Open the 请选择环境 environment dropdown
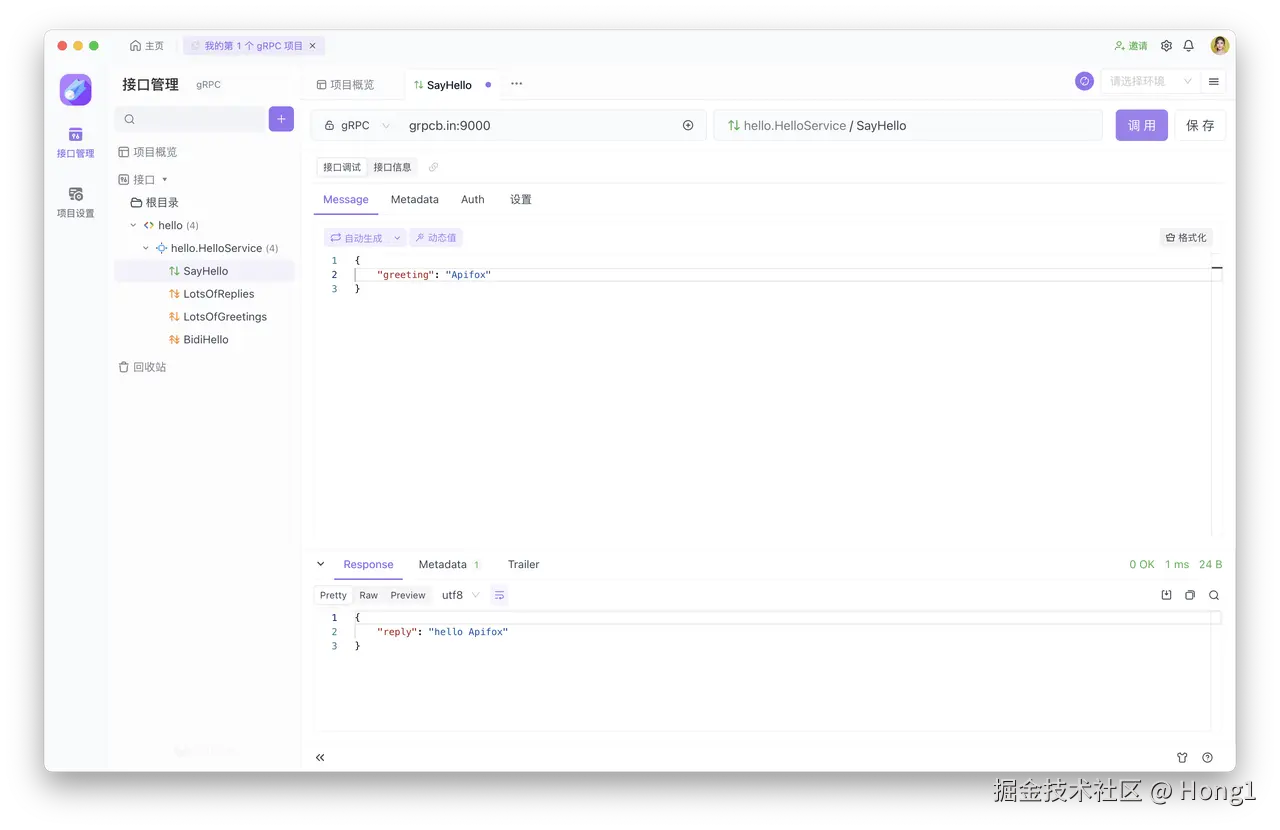This screenshot has height=830, width=1280. [1150, 81]
